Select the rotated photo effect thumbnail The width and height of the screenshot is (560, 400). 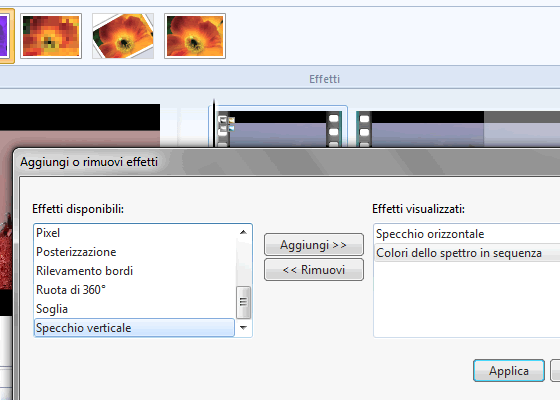click(123, 36)
